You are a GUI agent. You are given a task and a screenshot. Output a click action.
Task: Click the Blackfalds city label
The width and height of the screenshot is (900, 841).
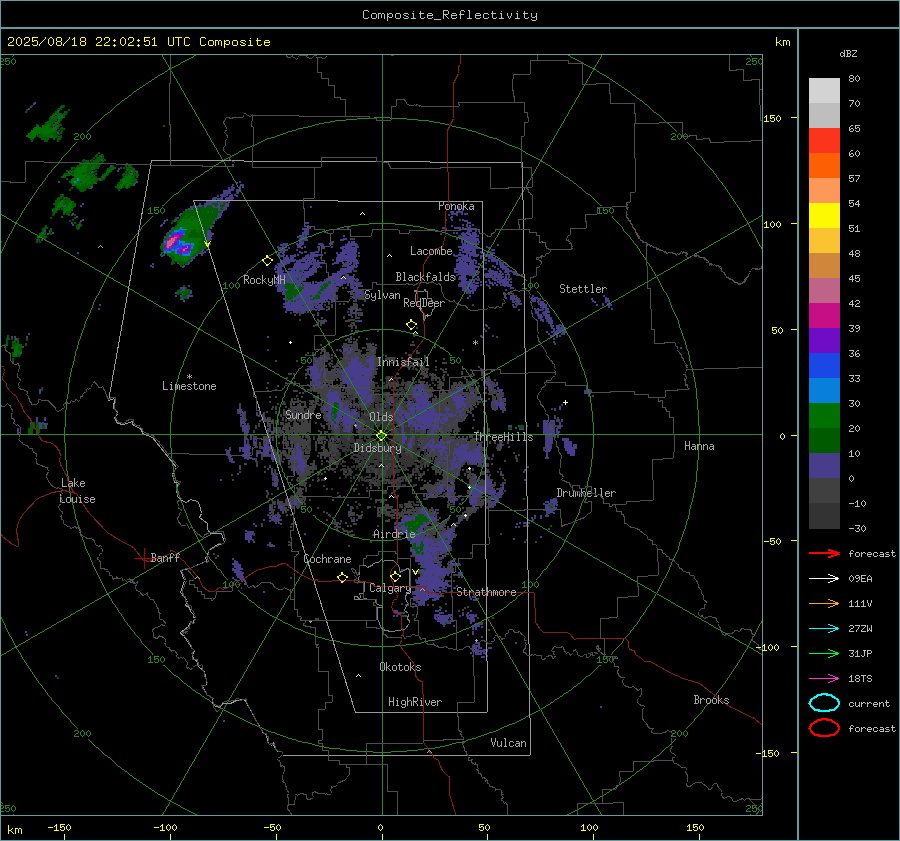(425, 277)
